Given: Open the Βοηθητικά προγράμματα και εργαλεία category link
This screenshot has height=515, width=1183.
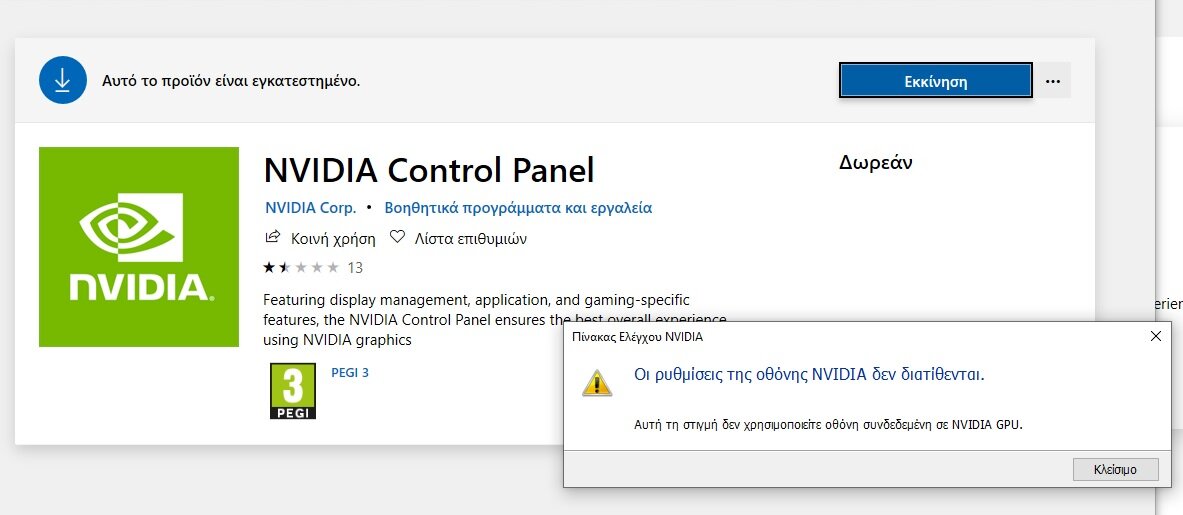Looking at the screenshot, I should (x=518, y=207).
